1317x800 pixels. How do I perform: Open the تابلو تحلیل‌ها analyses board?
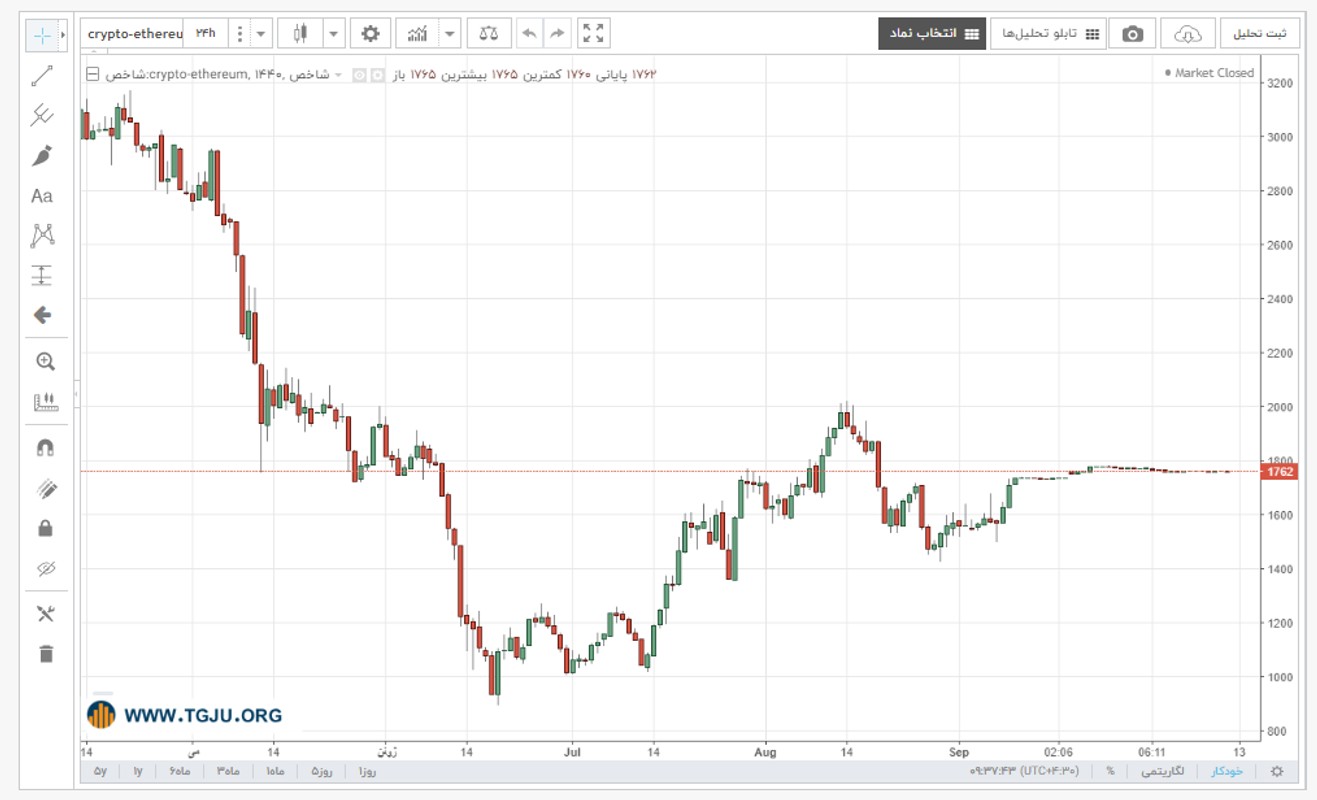coord(1047,34)
